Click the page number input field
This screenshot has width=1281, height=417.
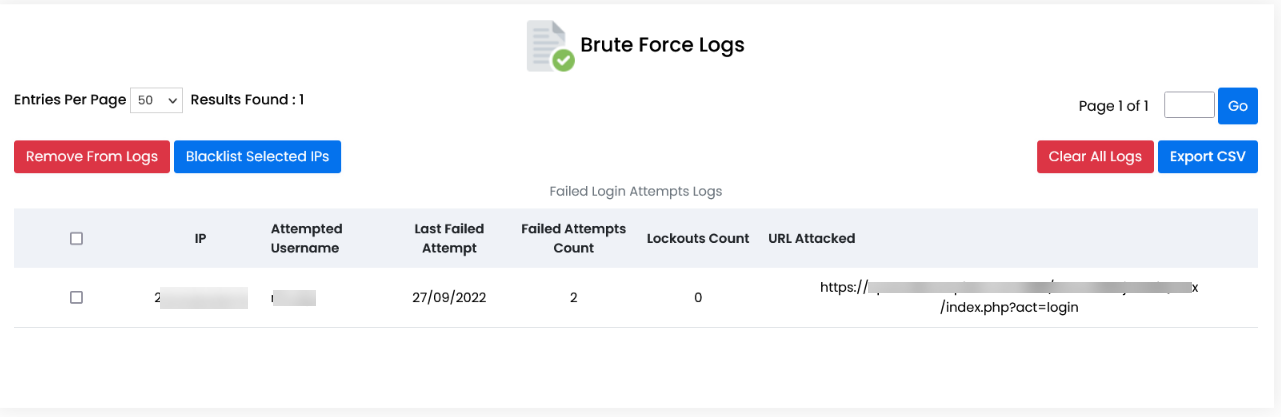click(x=1189, y=106)
